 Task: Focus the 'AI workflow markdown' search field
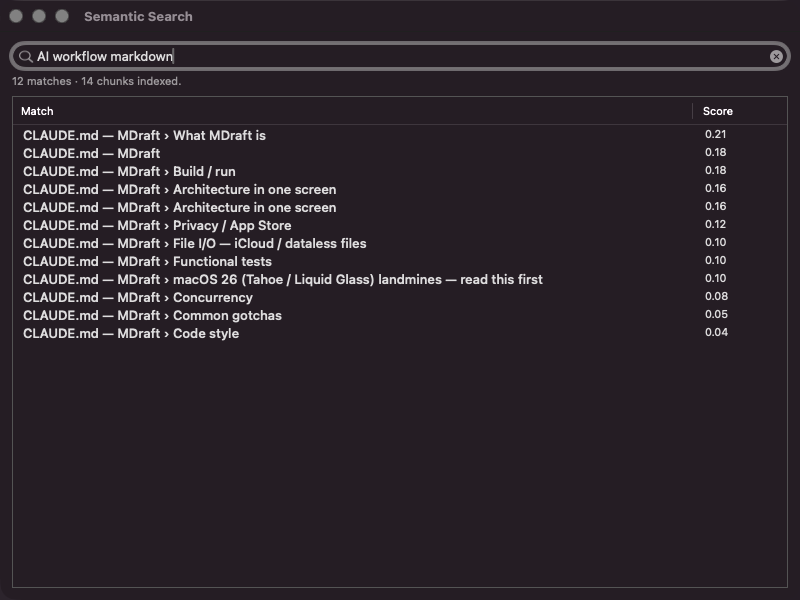point(400,56)
